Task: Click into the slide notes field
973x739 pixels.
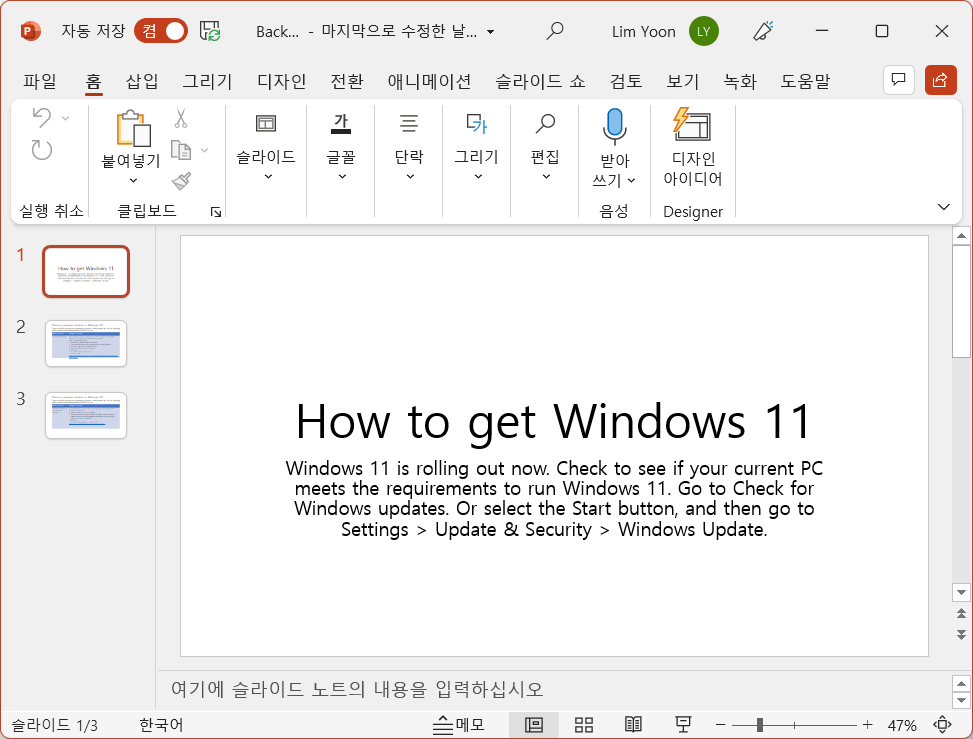Action: pos(552,689)
